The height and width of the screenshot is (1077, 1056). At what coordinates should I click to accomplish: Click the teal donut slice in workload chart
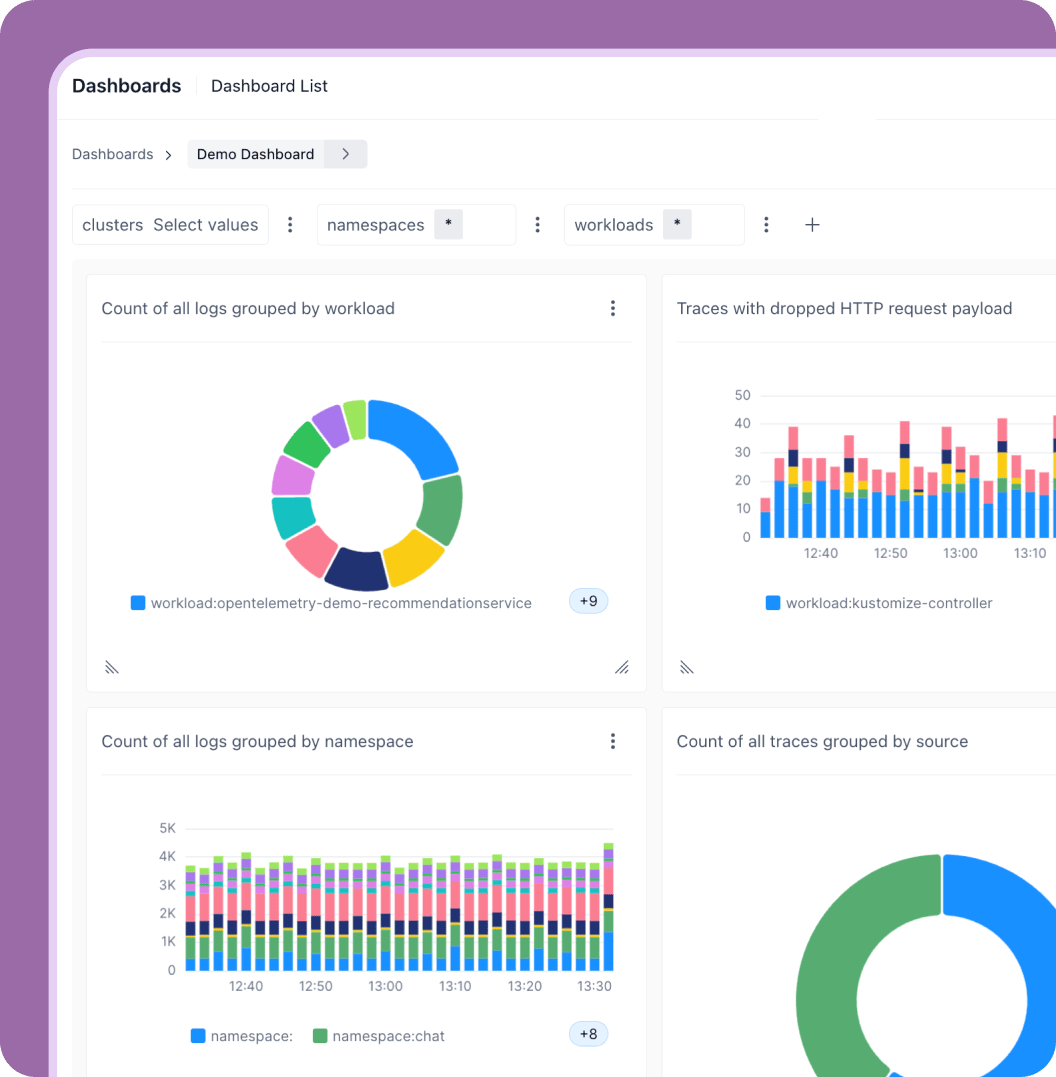[x=293, y=517]
